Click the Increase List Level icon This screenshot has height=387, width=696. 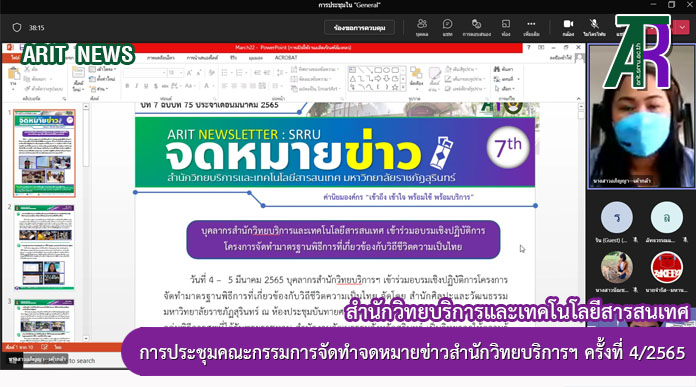(267, 72)
